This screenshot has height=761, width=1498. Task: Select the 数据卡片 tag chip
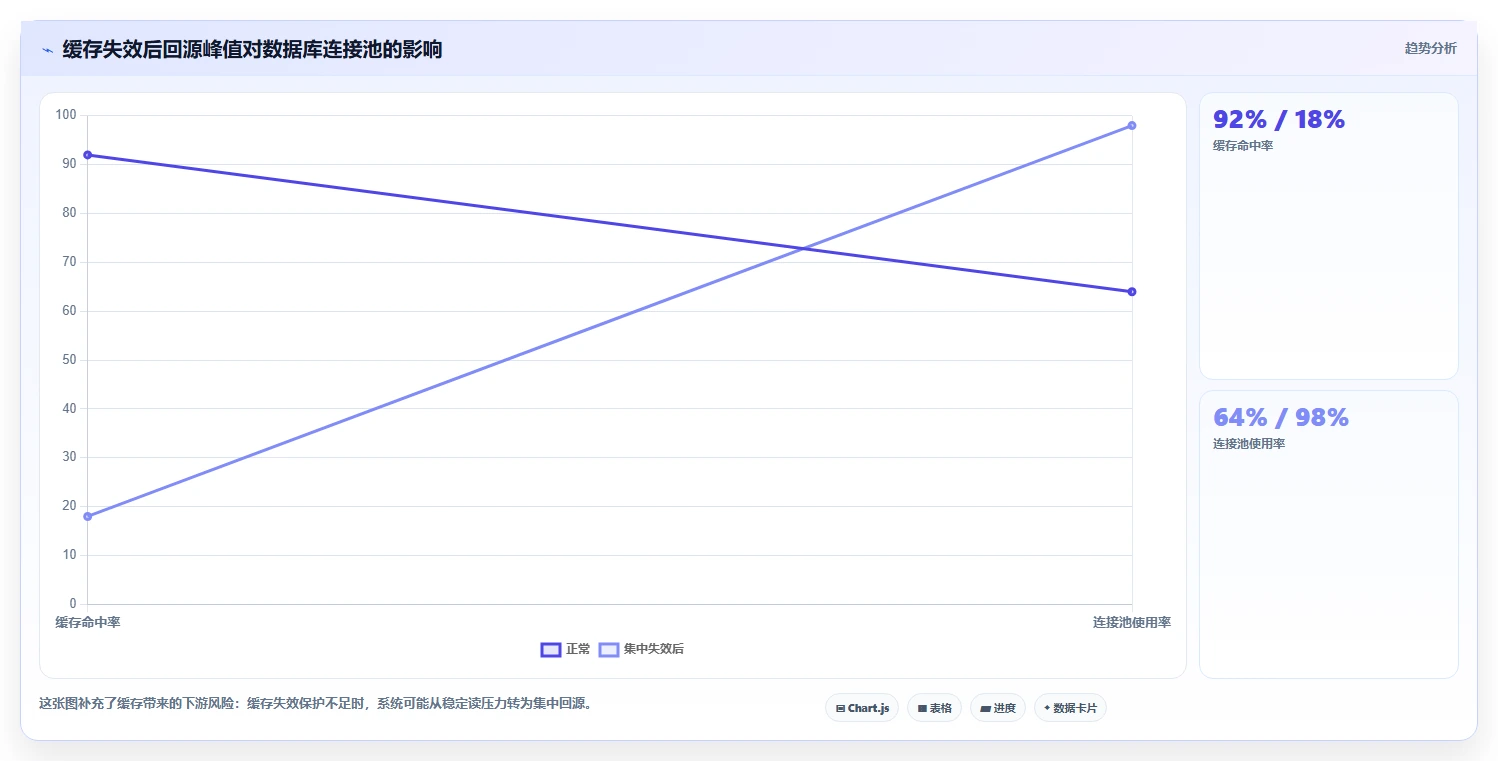tap(1070, 708)
